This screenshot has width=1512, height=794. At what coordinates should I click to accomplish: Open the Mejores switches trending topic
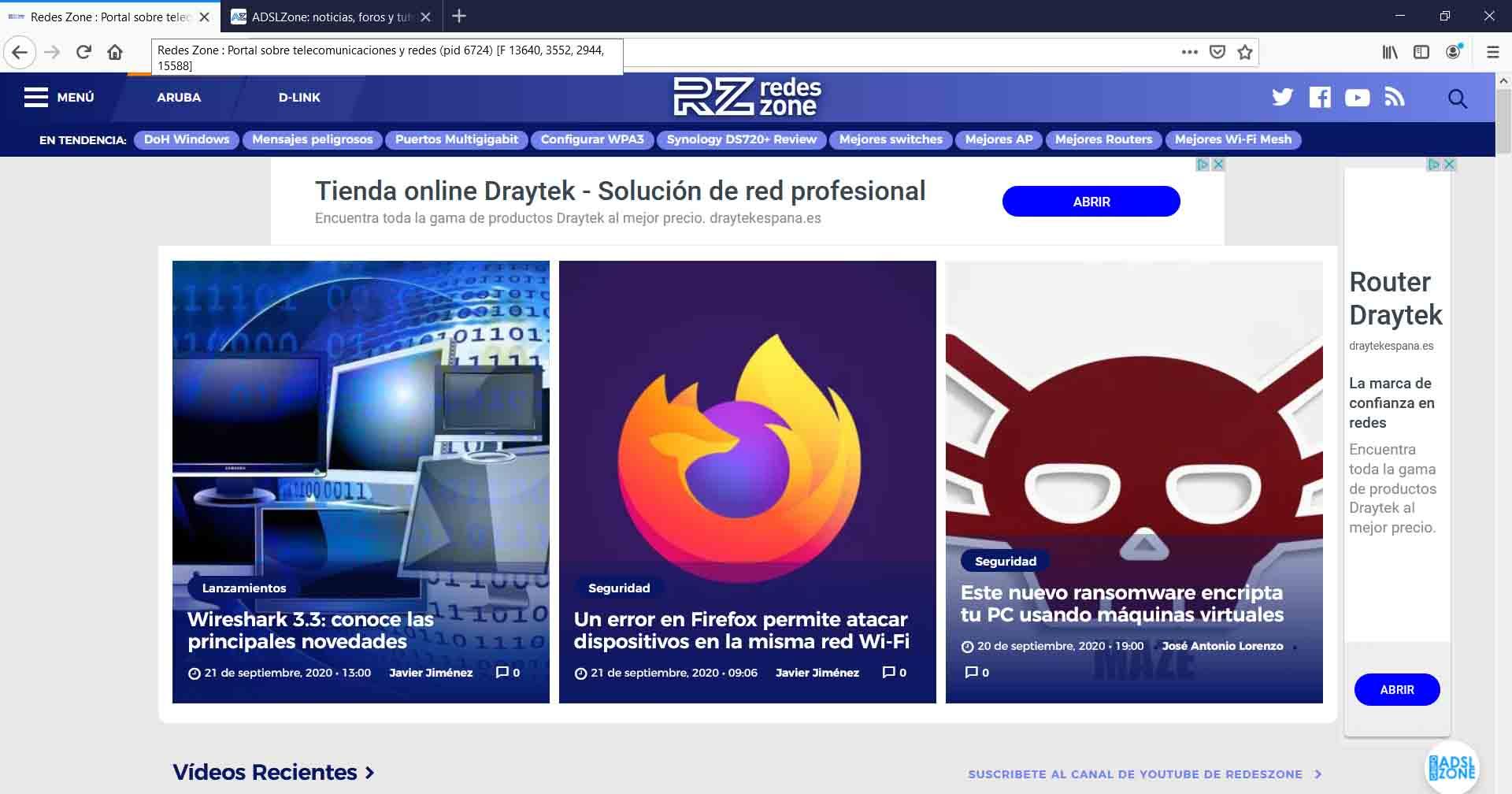pos(891,139)
